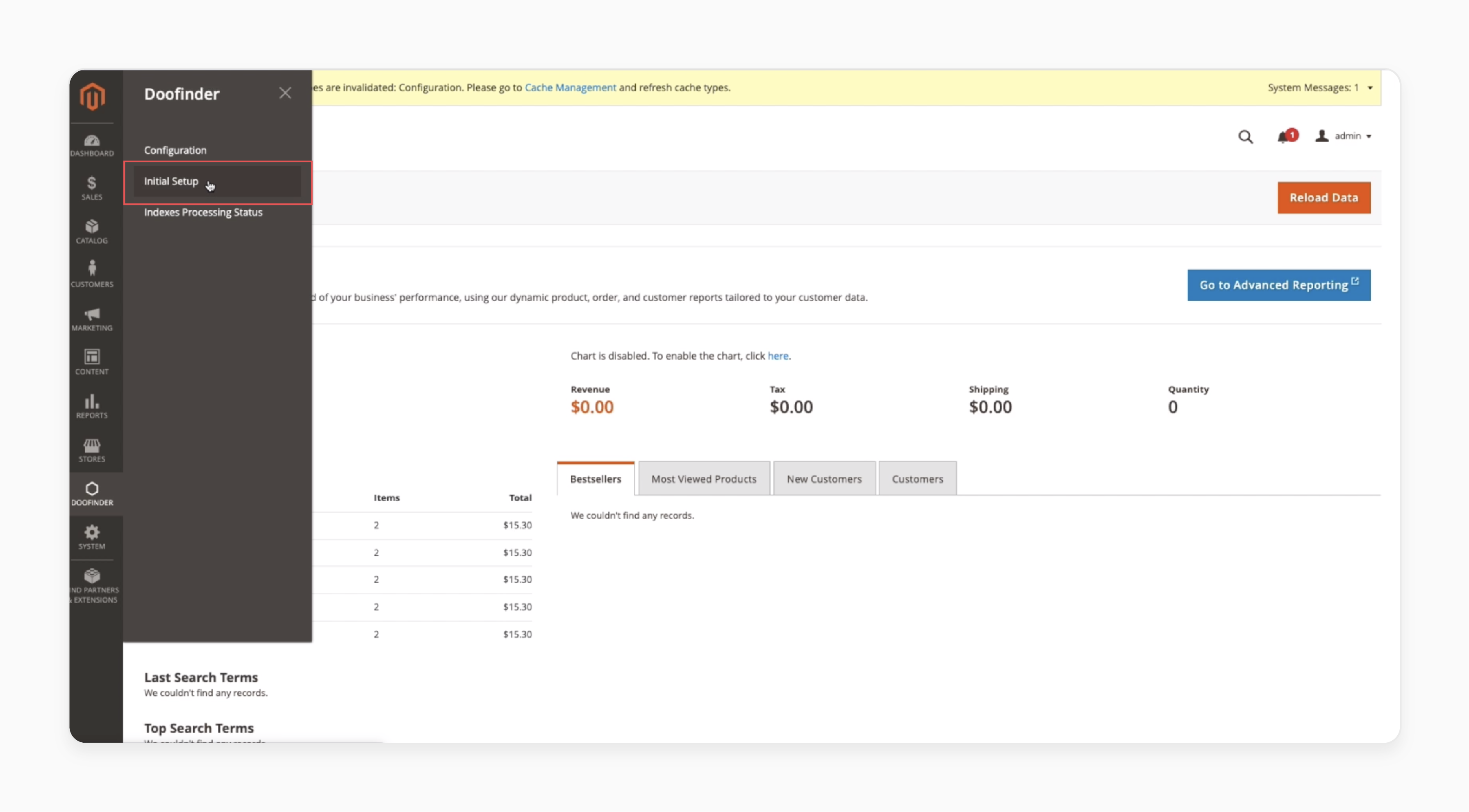Open the admin account dropdown
The image size is (1469, 812).
1343,136
